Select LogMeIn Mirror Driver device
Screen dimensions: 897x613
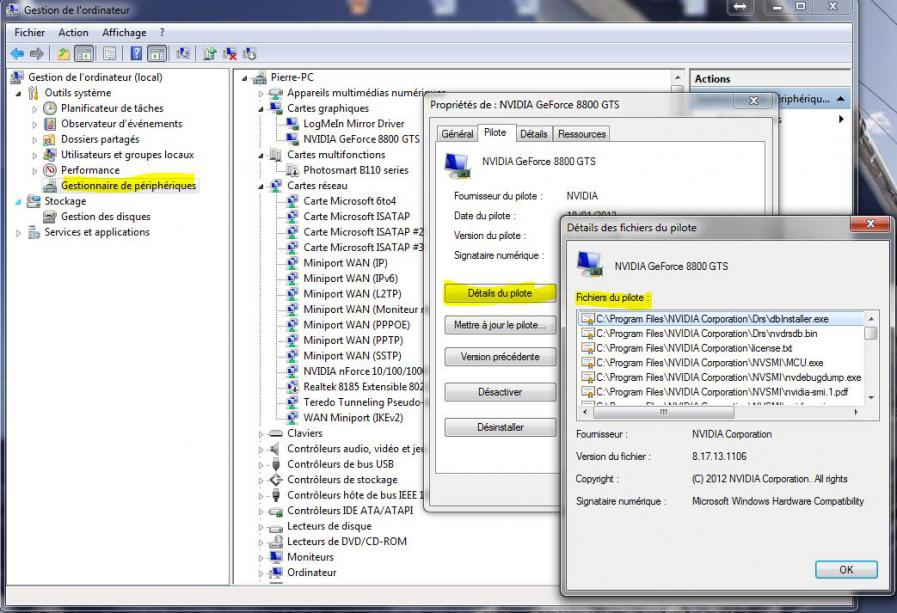click(354, 124)
